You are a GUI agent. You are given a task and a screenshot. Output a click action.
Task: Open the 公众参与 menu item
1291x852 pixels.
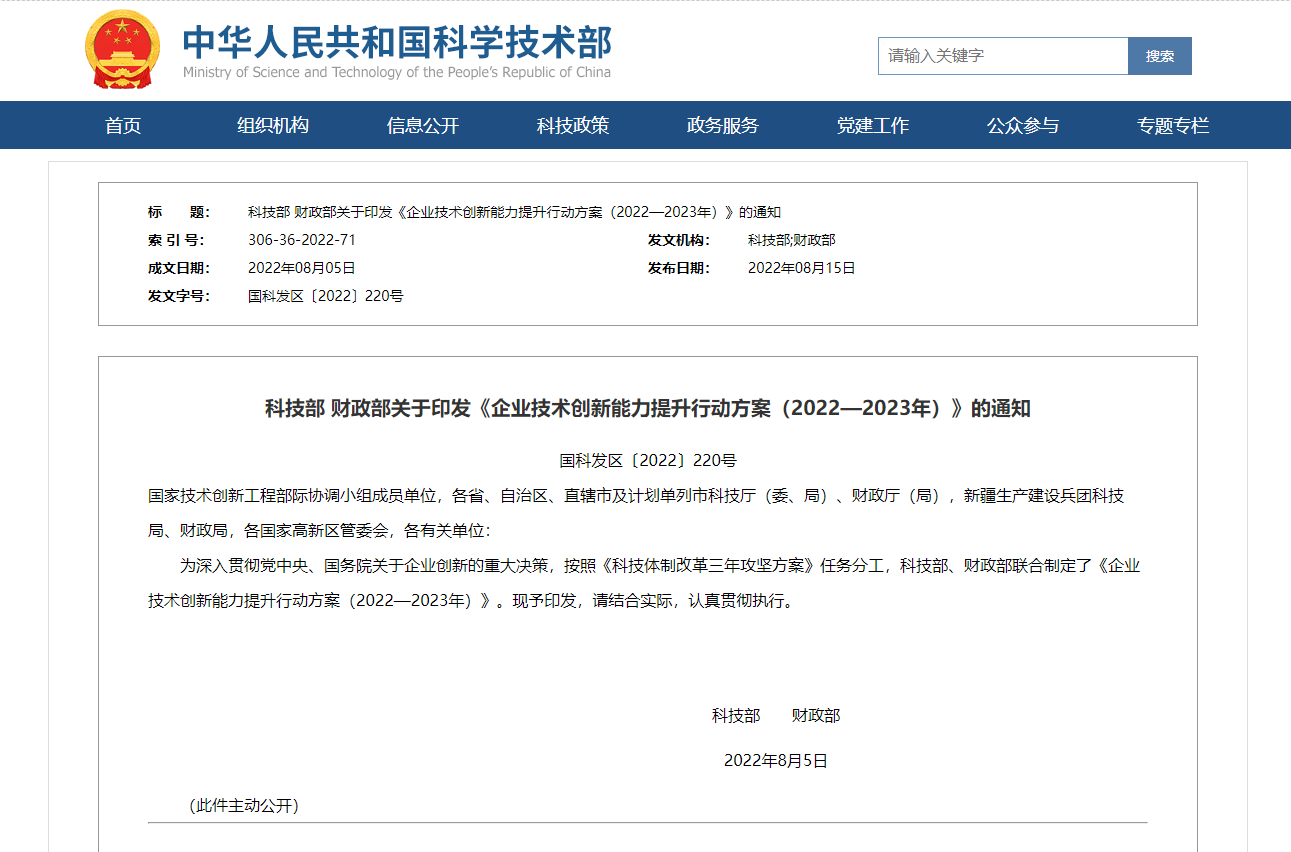click(x=1023, y=125)
